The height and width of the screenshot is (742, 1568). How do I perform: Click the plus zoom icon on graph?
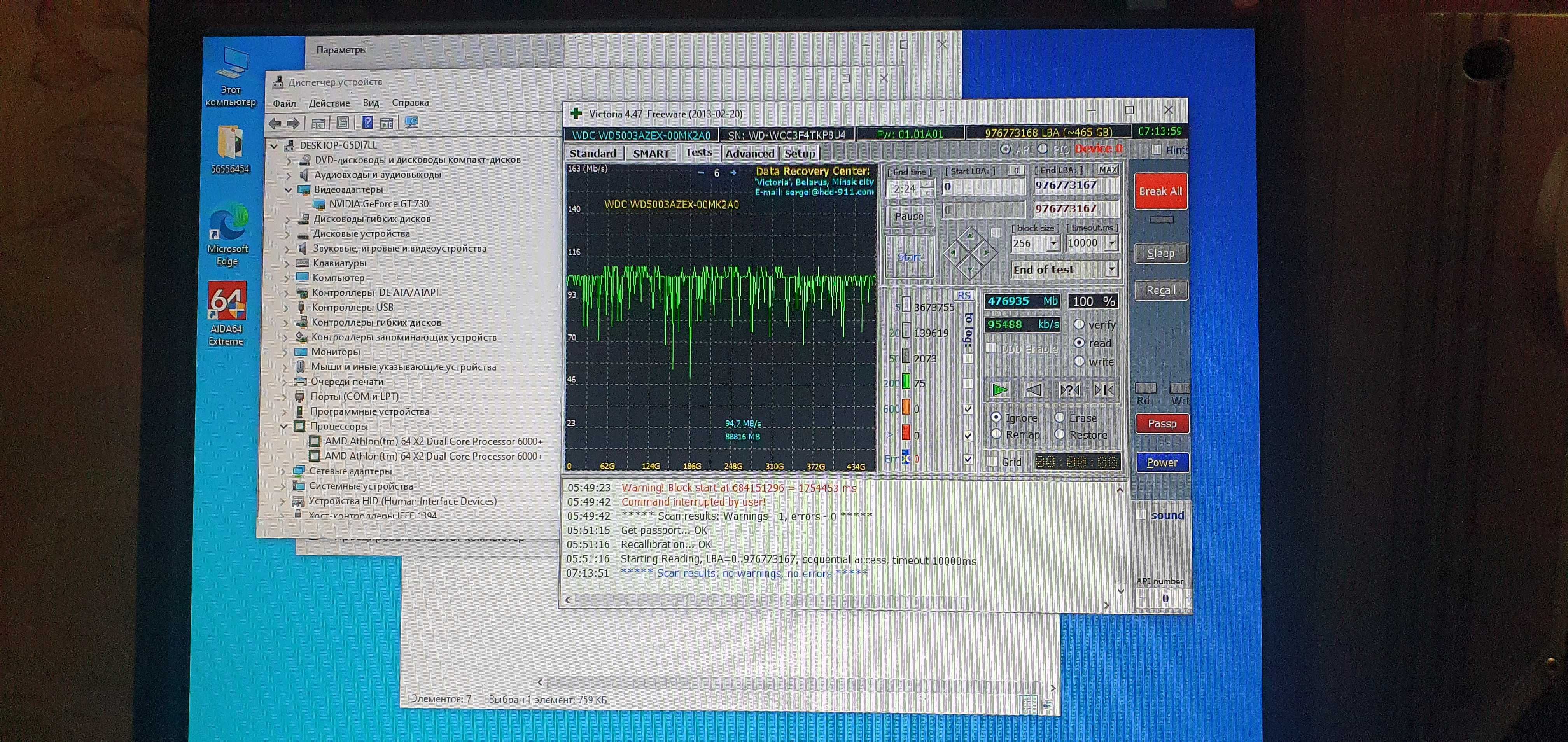coord(733,173)
